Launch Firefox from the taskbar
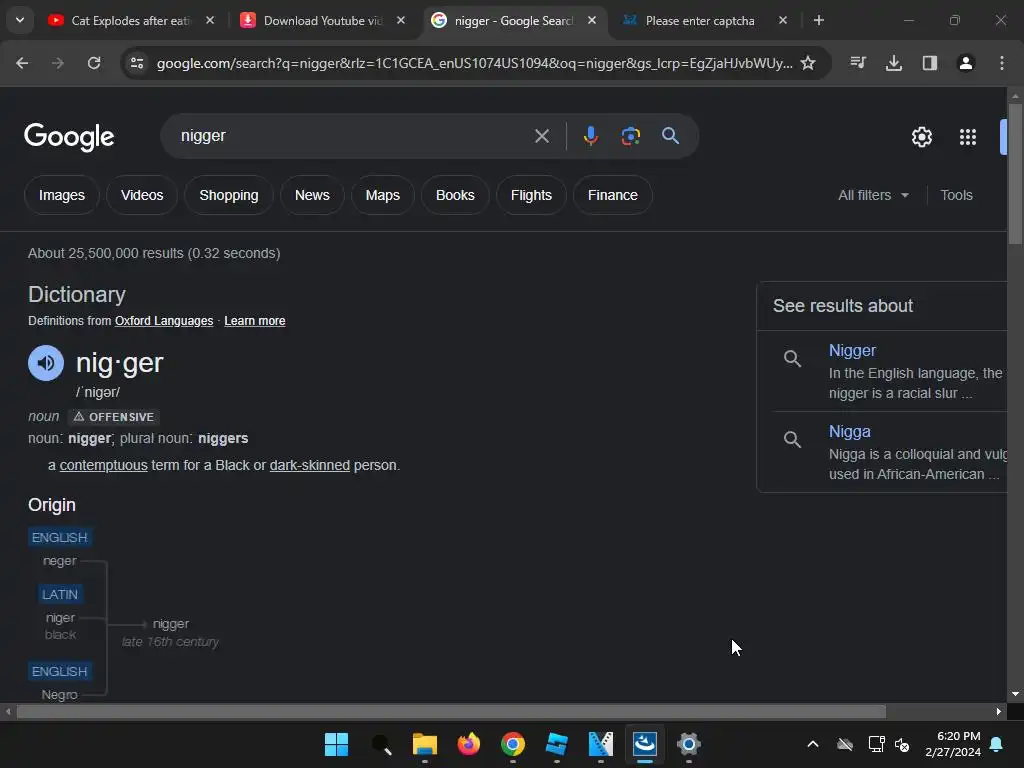The height and width of the screenshot is (768, 1024). pos(469,744)
